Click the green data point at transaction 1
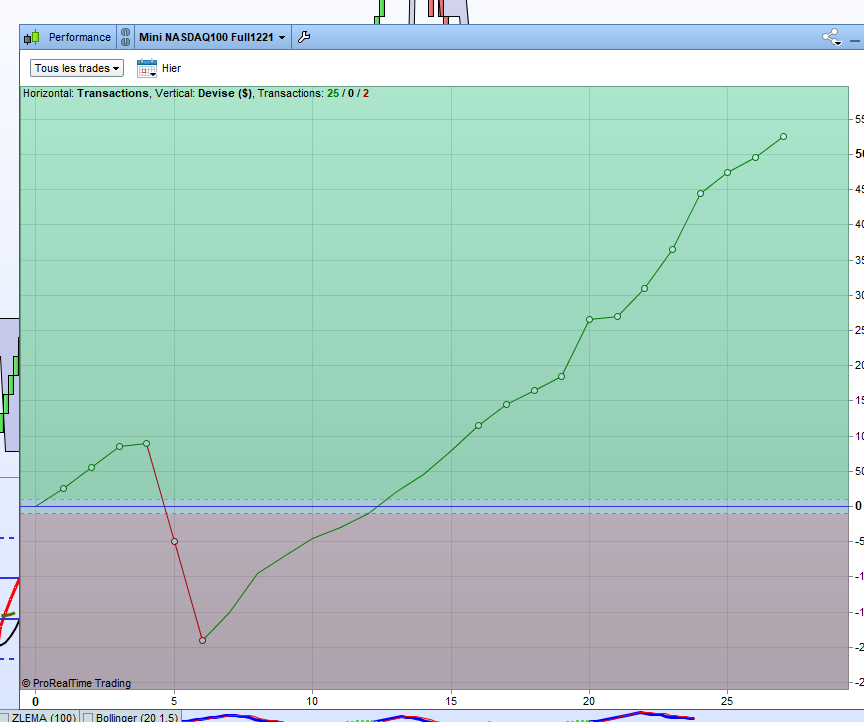 (63, 488)
